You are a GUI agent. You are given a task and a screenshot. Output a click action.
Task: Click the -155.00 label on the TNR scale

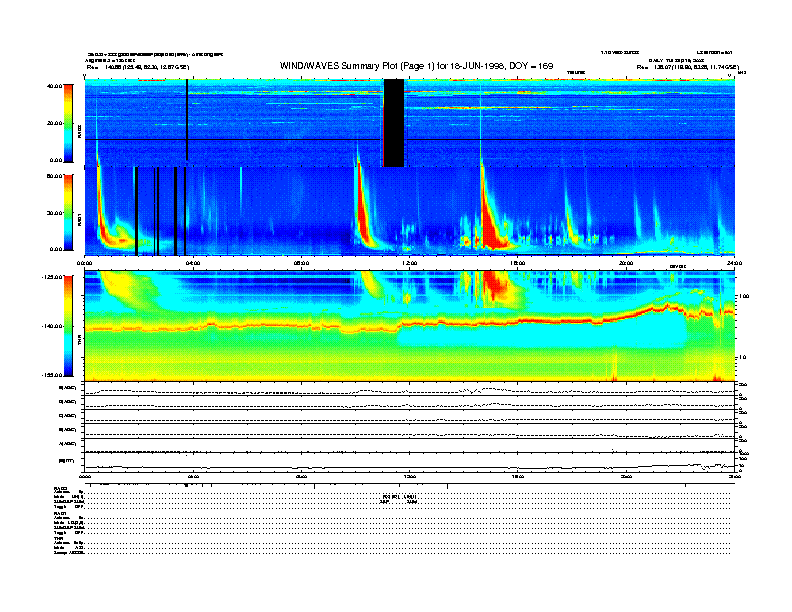coord(52,375)
